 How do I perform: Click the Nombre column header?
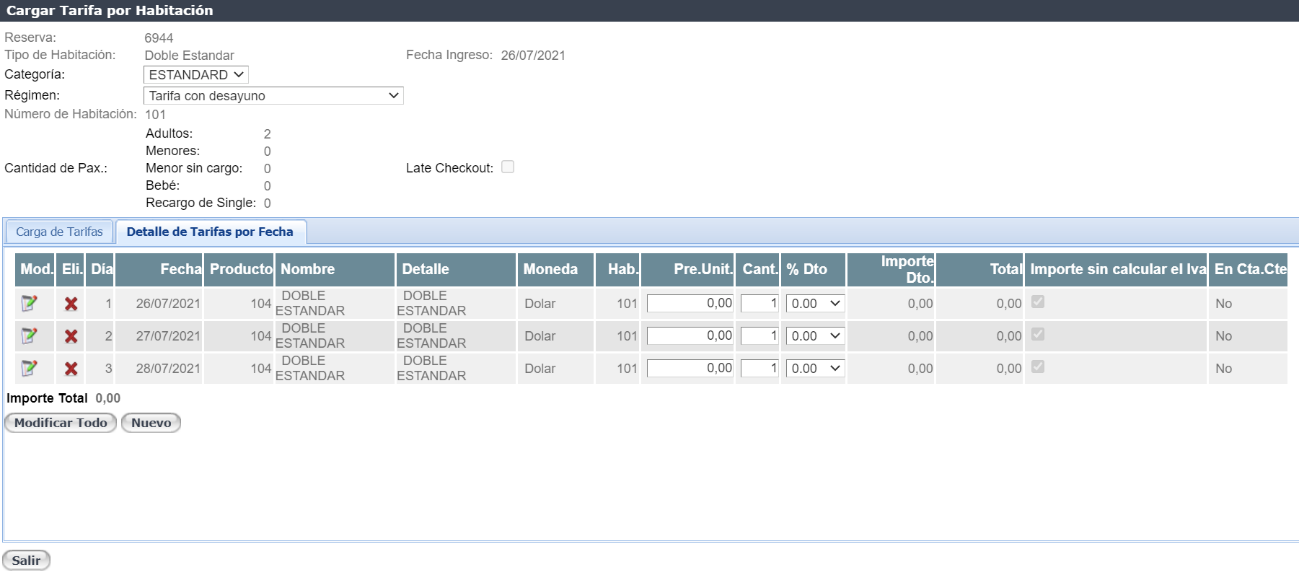tap(335, 269)
